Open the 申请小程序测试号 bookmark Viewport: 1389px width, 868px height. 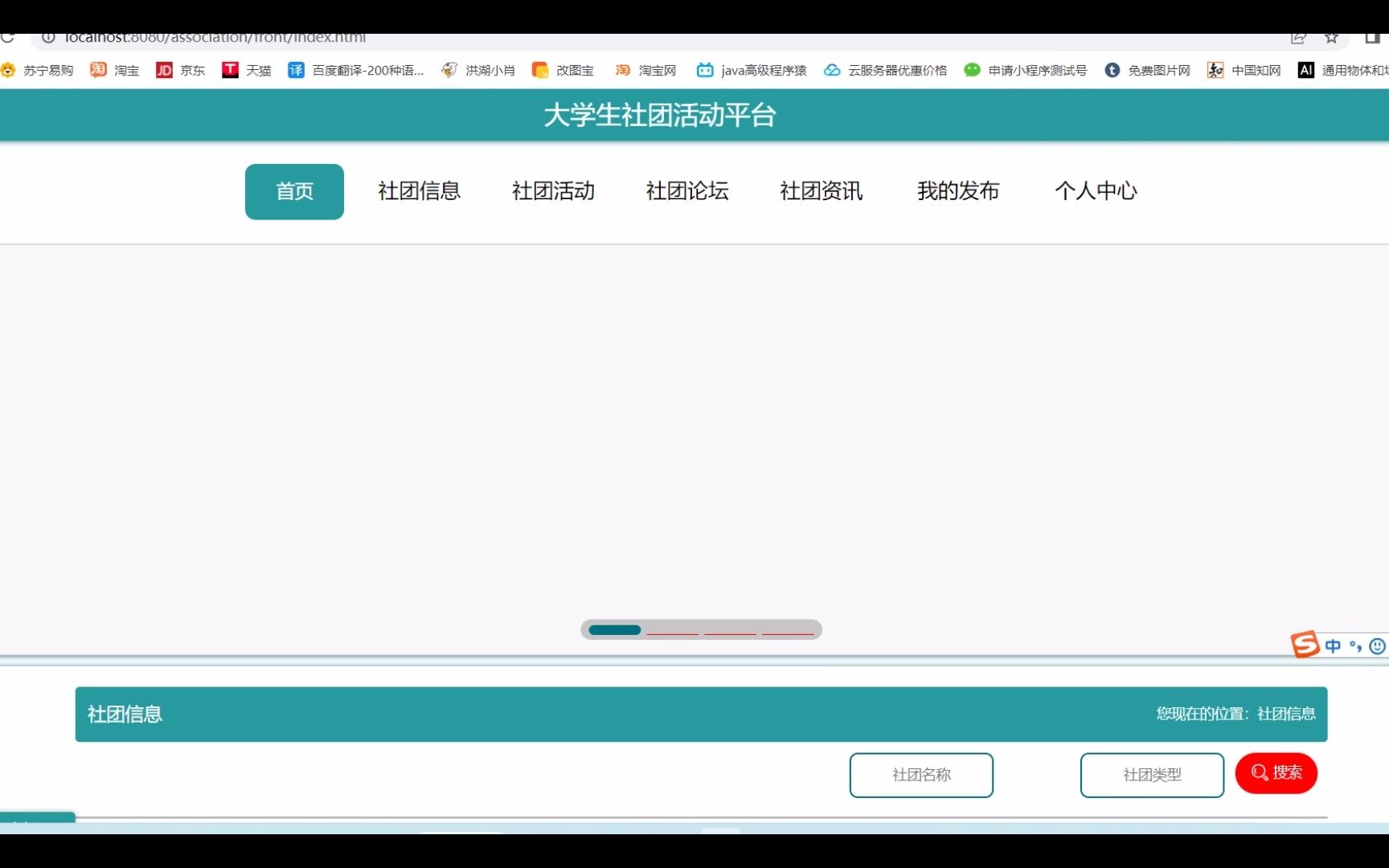[x=1026, y=71]
